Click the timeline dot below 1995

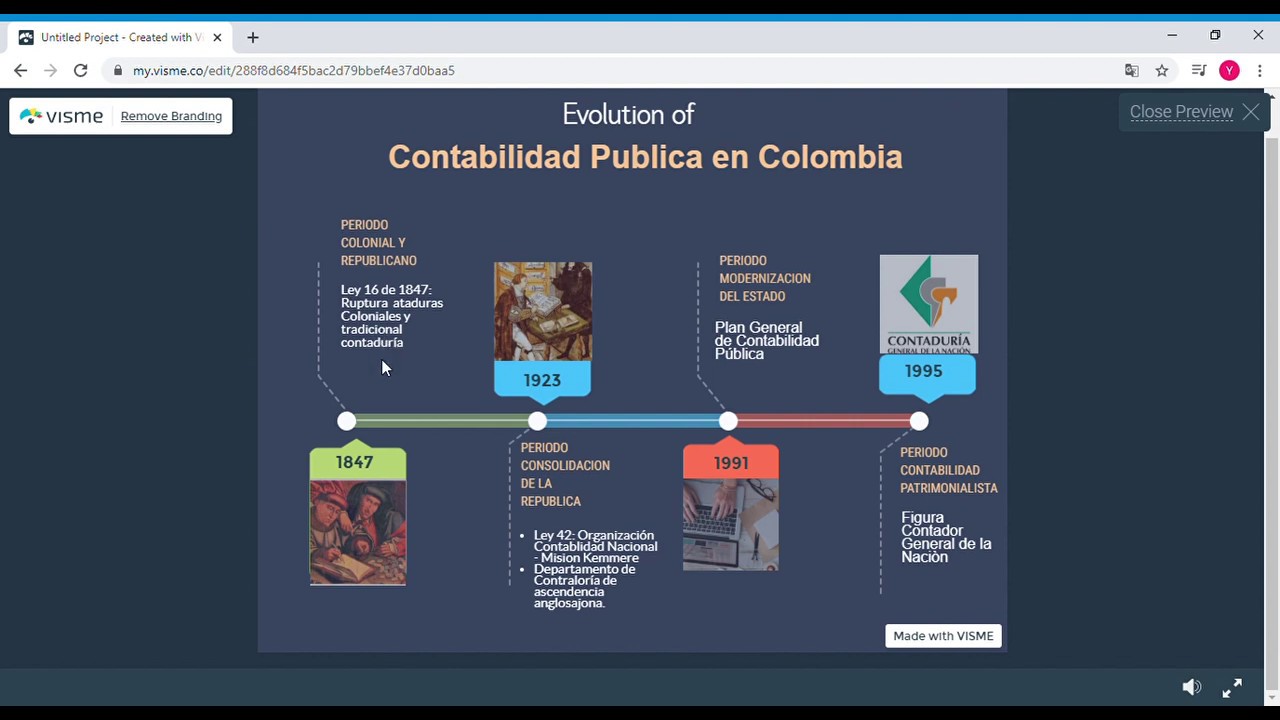tap(919, 421)
